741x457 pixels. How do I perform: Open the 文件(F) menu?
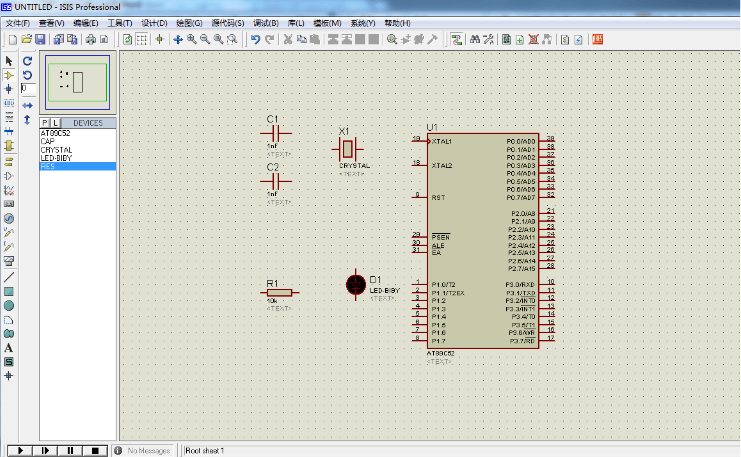coord(17,22)
